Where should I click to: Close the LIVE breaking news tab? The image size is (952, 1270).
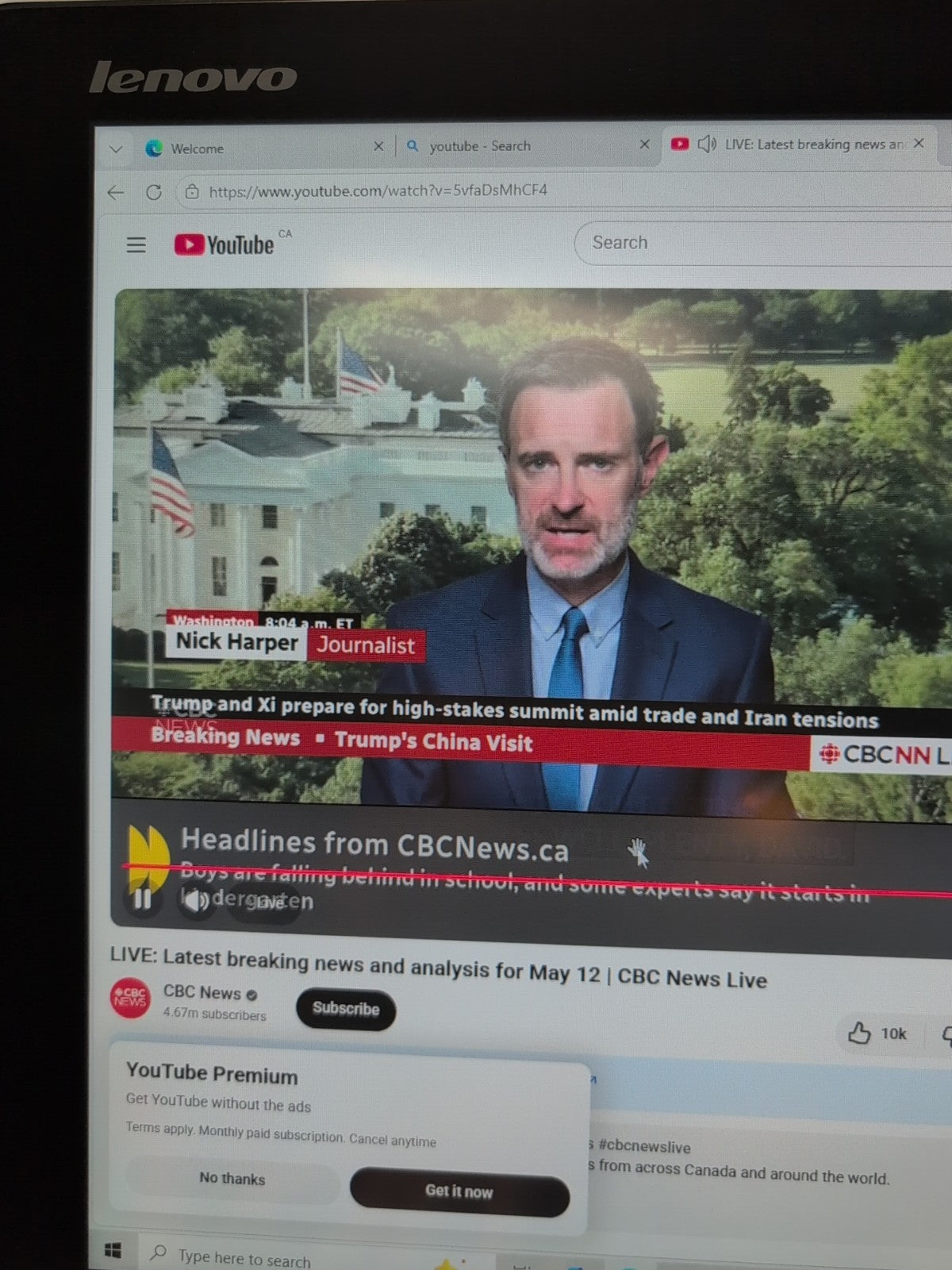click(919, 144)
